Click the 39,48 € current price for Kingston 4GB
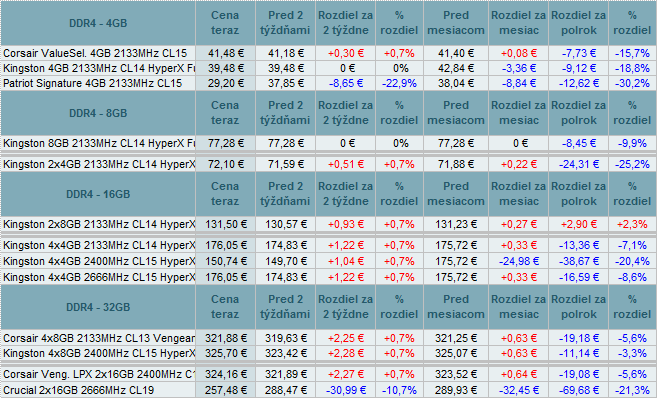 225,68
